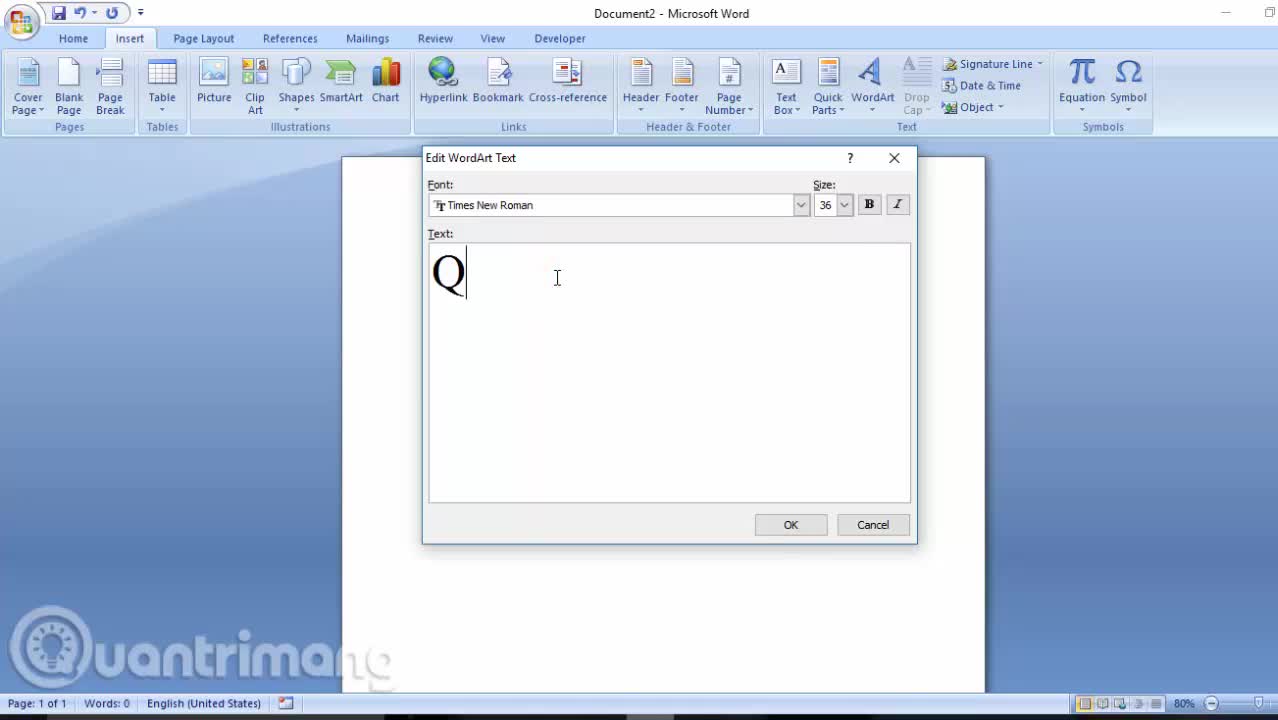Switch to Full Screen Reading view
The height and width of the screenshot is (720, 1278).
coord(1102,703)
